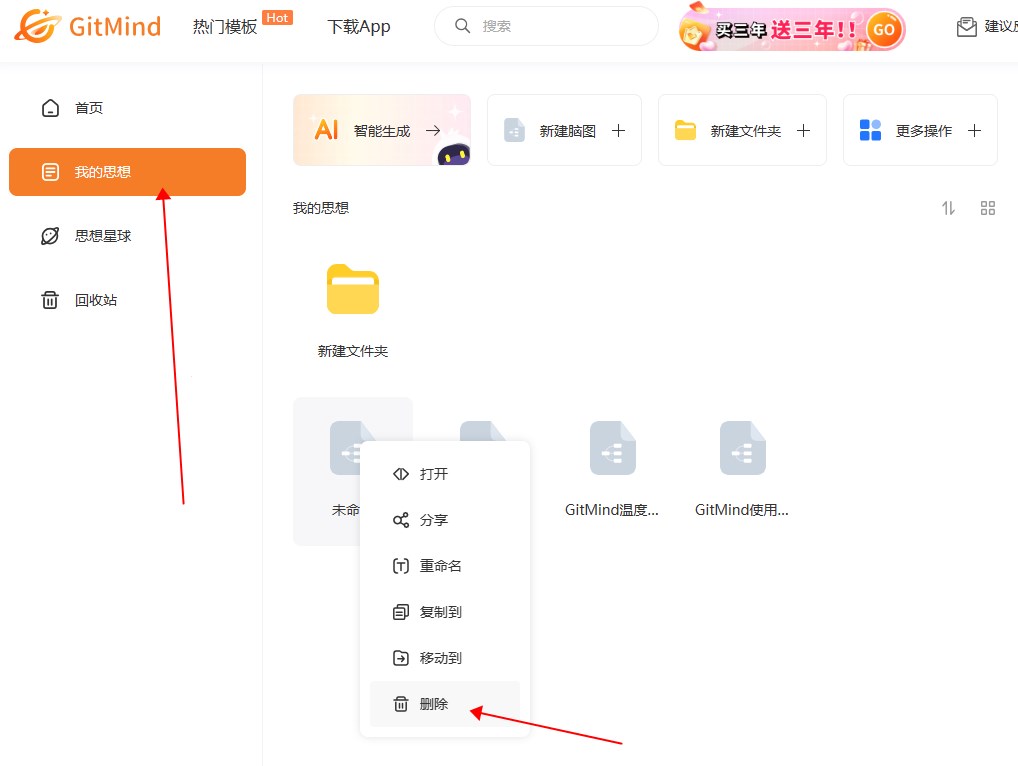Open the GitMind温度... mind map file
This screenshot has width=1018, height=766.
point(612,448)
